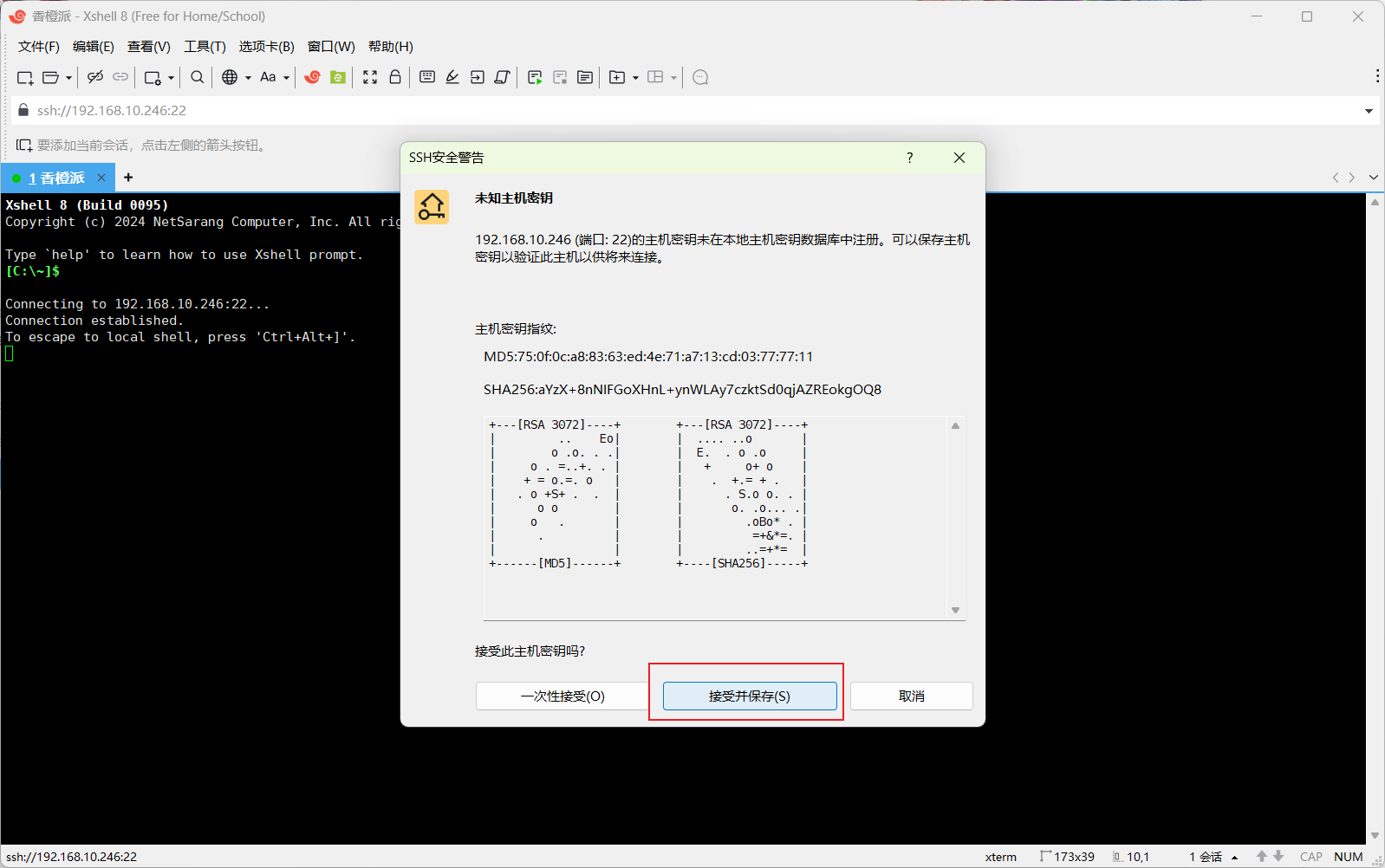Click the Open session folder icon
Image resolution: width=1385 pixels, height=868 pixels.
point(51,78)
